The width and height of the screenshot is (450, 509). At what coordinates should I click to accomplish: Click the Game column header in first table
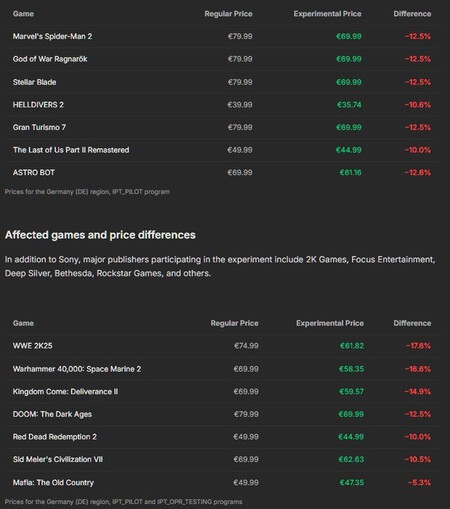tap(23, 14)
